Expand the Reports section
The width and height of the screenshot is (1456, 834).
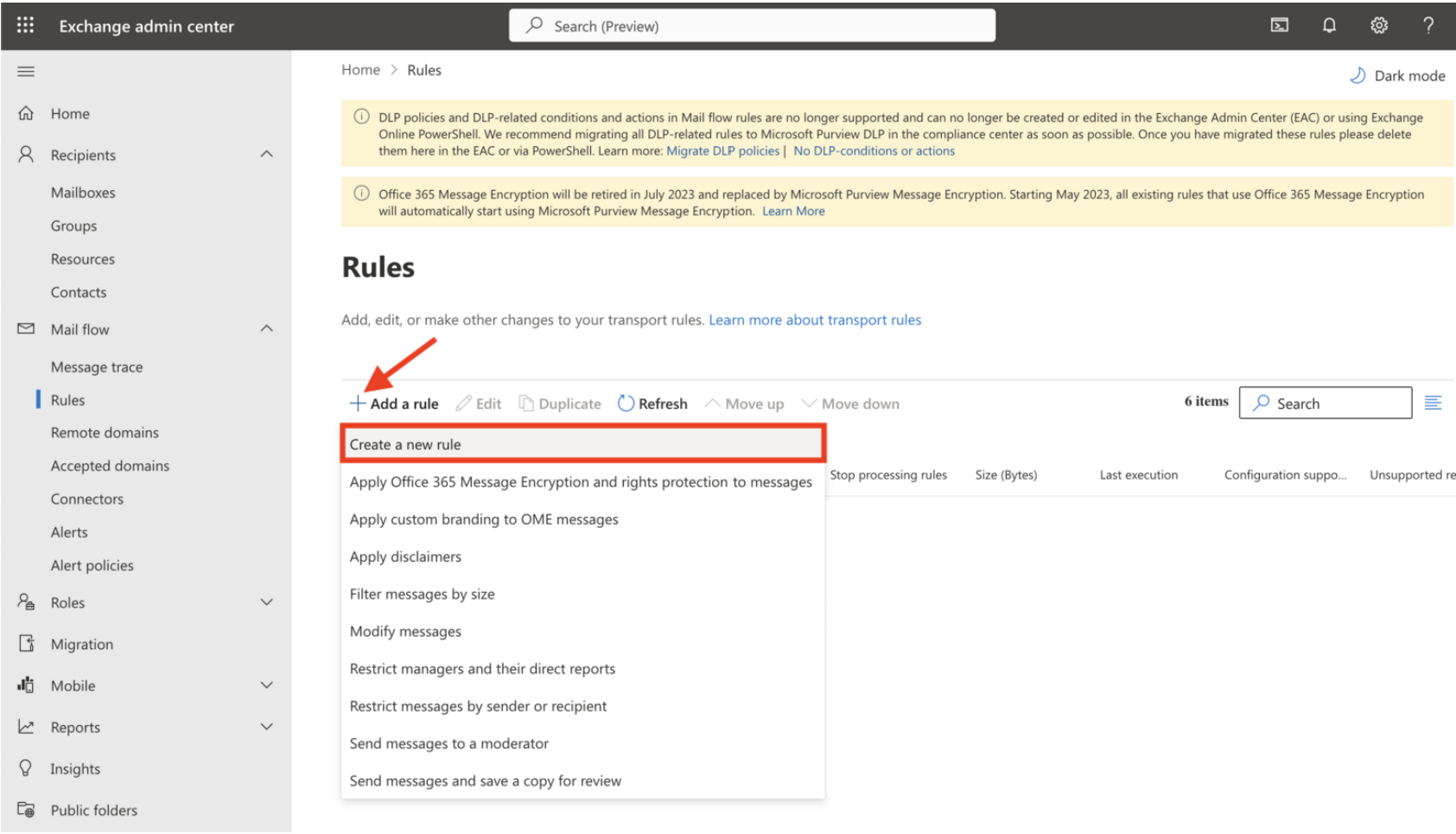point(267,726)
